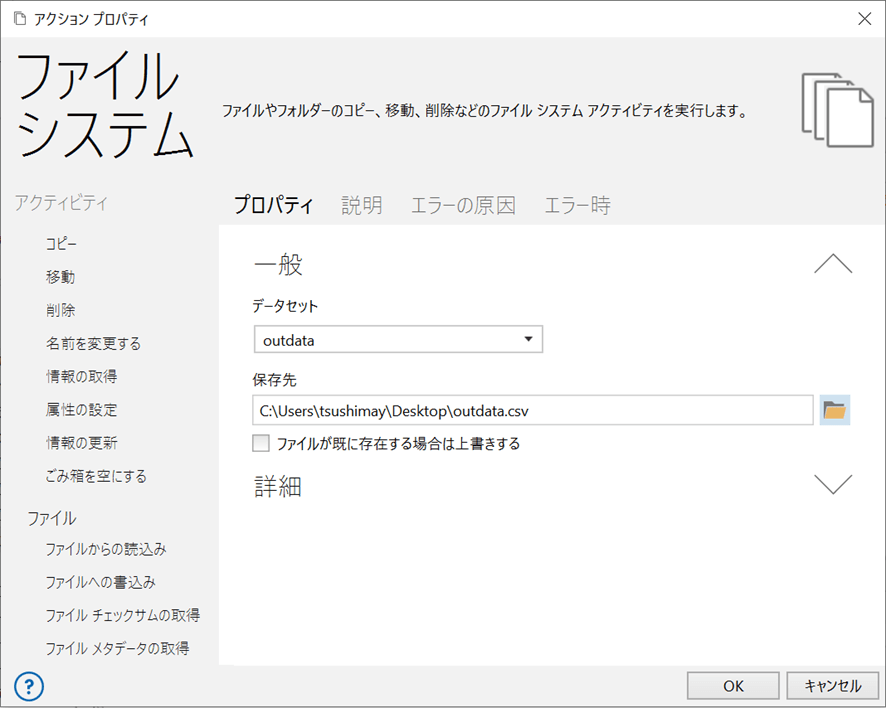Click the 保存先 path input field
The width and height of the screenshot is (886, 708).
click(532, 410)
